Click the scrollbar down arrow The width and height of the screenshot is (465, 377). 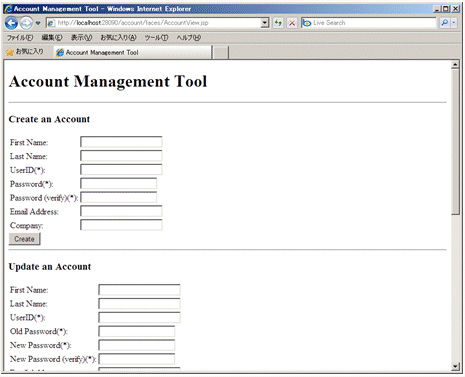click(455, 367)
